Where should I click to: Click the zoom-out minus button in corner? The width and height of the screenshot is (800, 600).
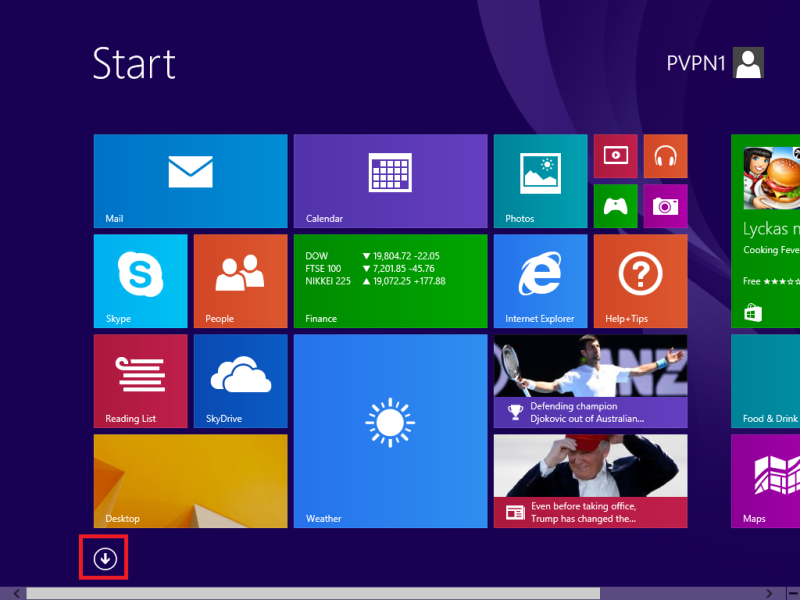click(789, 593)
